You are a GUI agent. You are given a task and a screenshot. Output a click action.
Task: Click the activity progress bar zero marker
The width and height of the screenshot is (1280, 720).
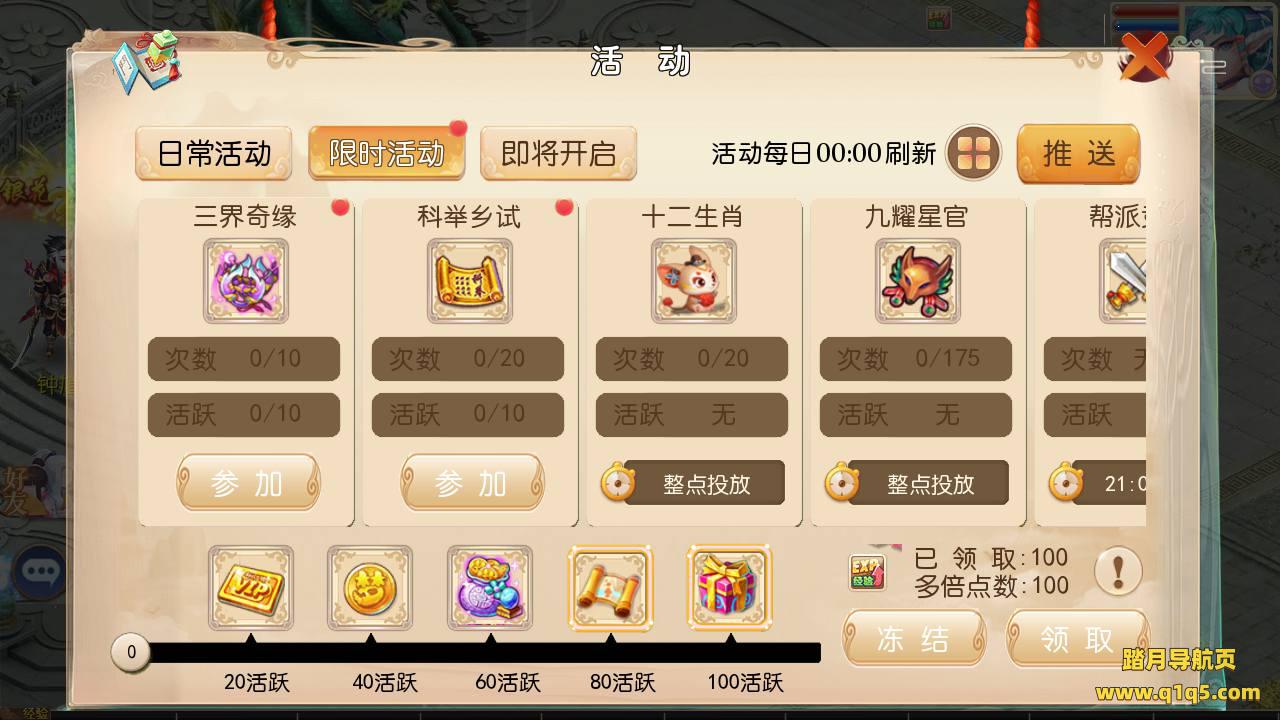point(131,653)
